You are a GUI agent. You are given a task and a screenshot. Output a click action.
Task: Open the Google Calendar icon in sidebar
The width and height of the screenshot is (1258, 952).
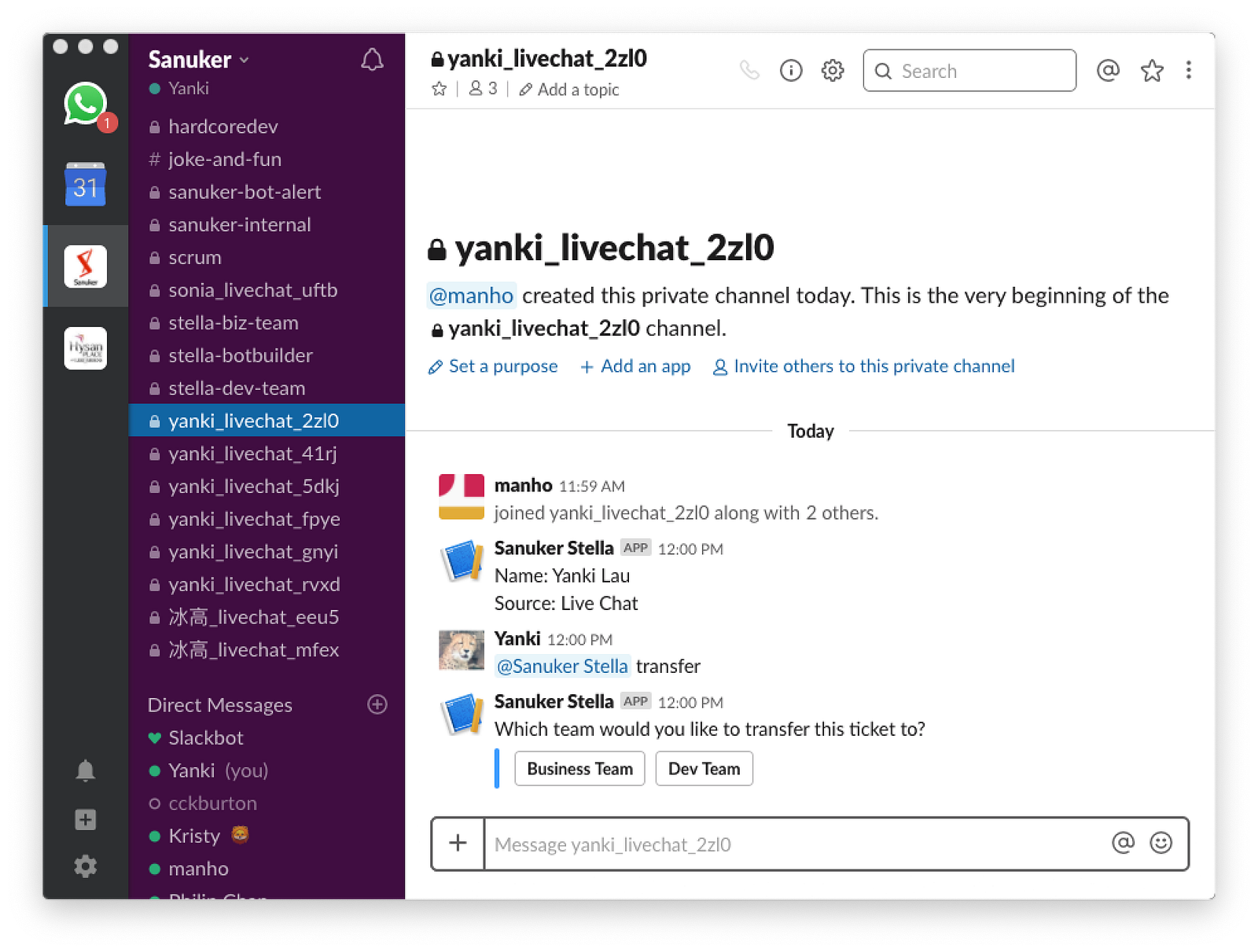[85, 185]
